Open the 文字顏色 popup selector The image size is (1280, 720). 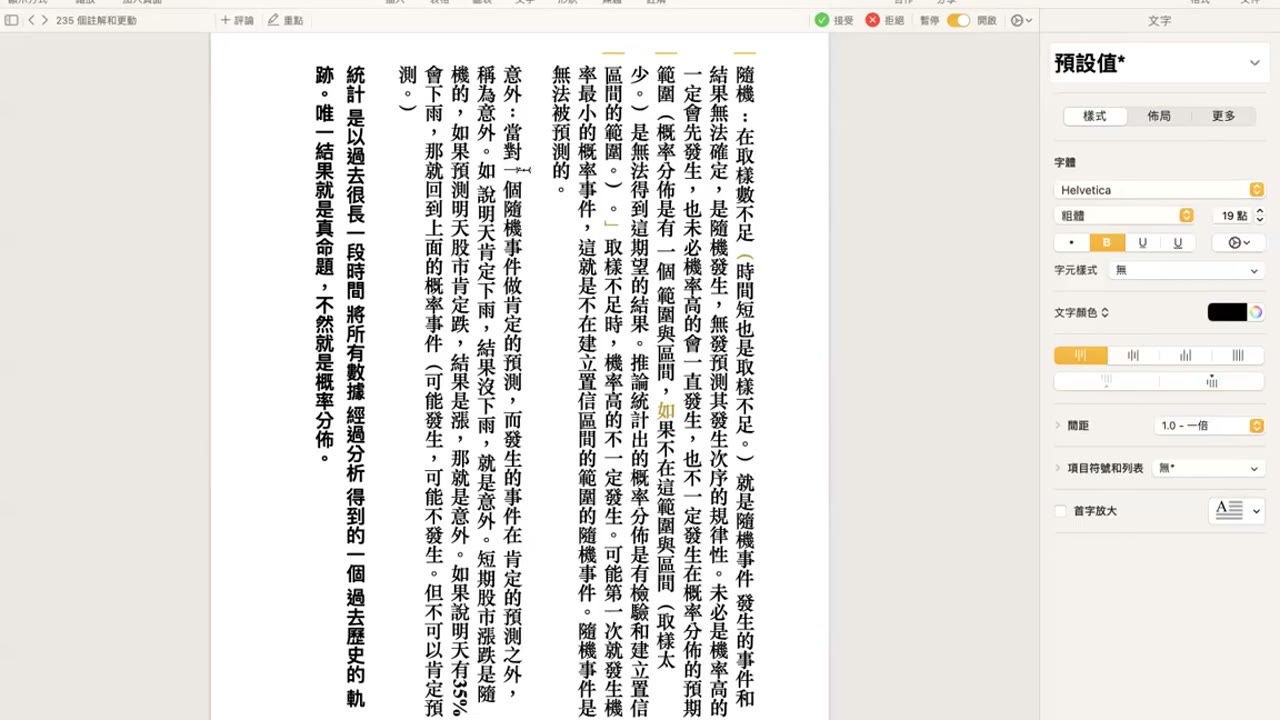point(1081,313)
